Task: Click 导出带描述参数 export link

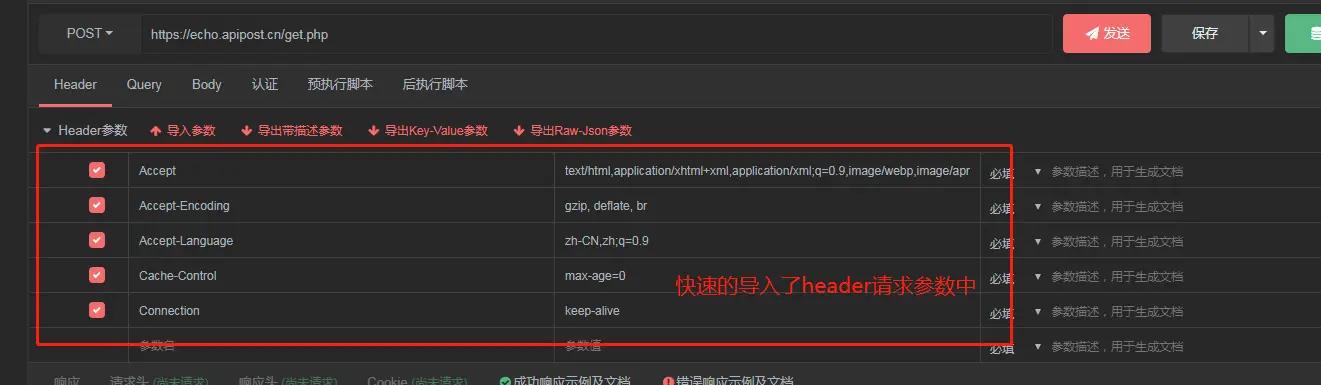Action: click(x=292, y=131)
